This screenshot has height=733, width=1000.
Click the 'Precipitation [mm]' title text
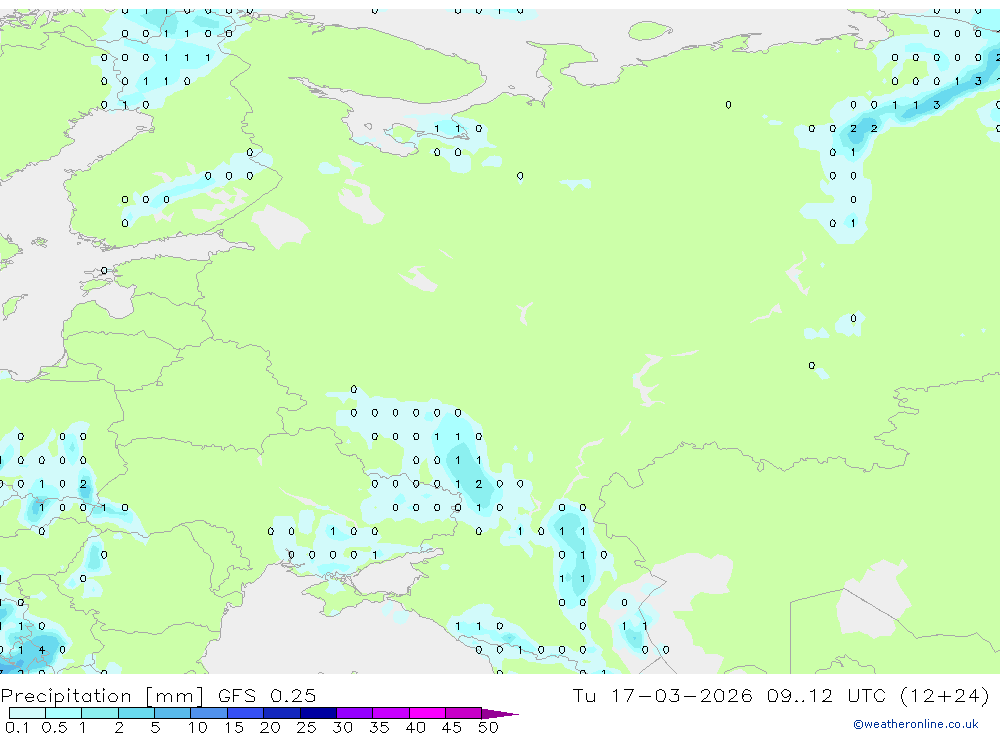pos(102,695)
